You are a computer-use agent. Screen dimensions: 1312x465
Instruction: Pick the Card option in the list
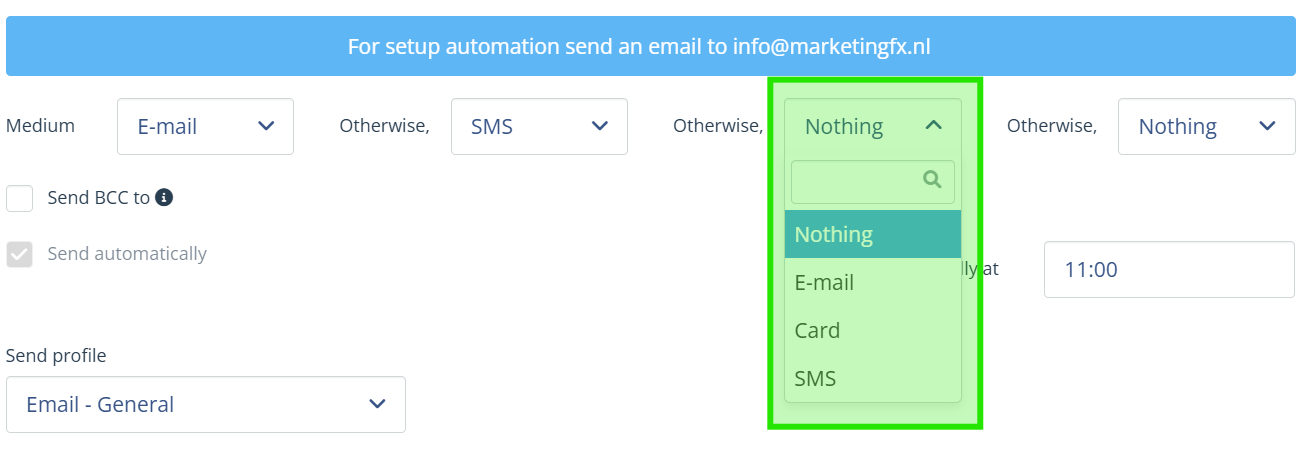point(873,330)
